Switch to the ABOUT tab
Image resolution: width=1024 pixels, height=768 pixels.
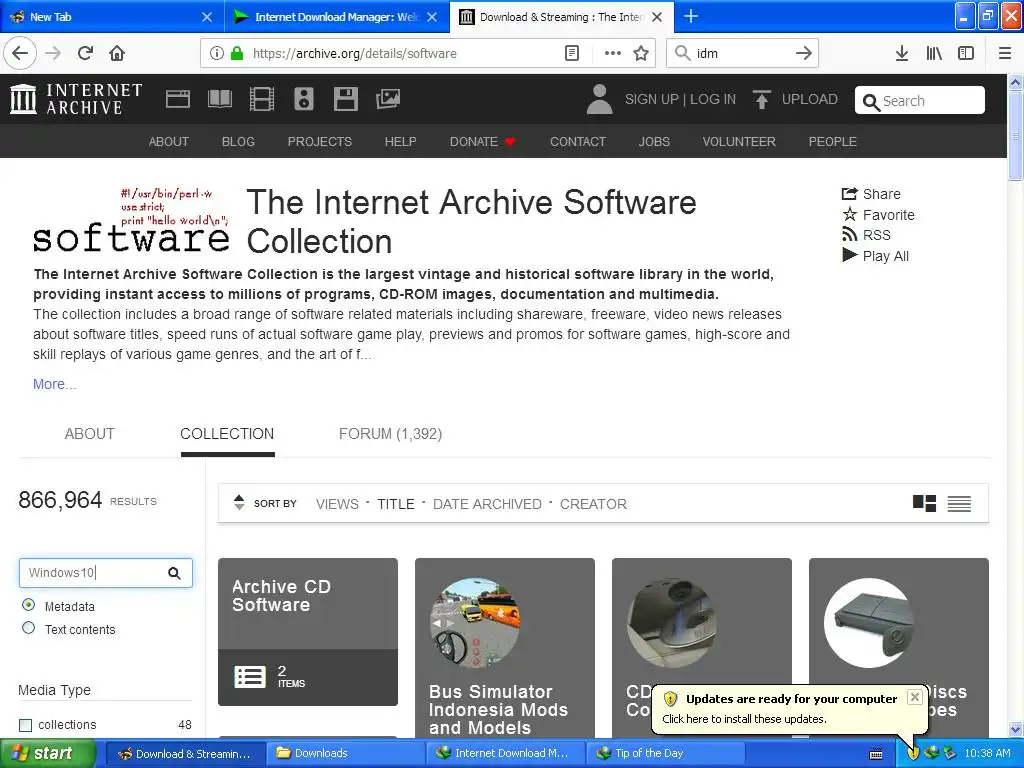pos(89,434)
